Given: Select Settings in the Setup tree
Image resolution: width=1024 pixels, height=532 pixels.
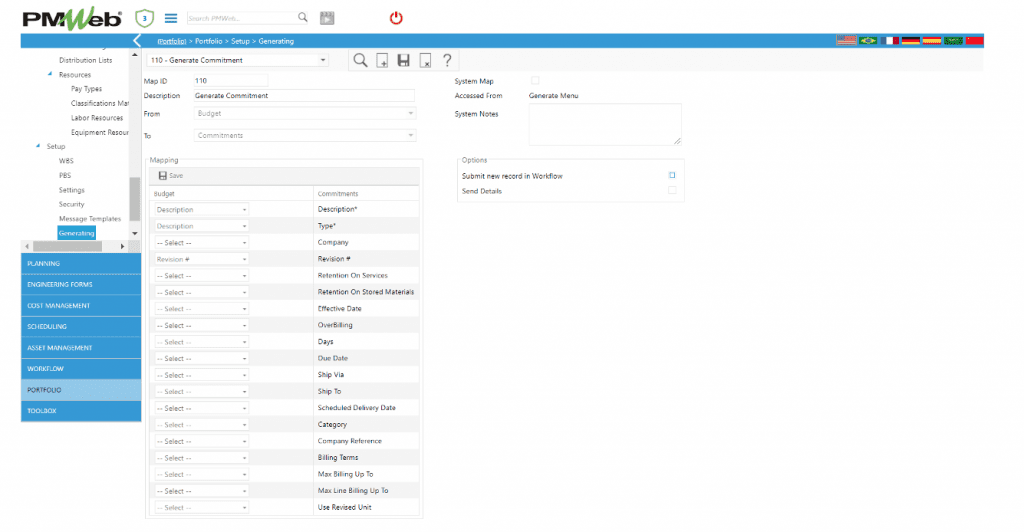Looking at the screenshot, I should coord(72,190).
